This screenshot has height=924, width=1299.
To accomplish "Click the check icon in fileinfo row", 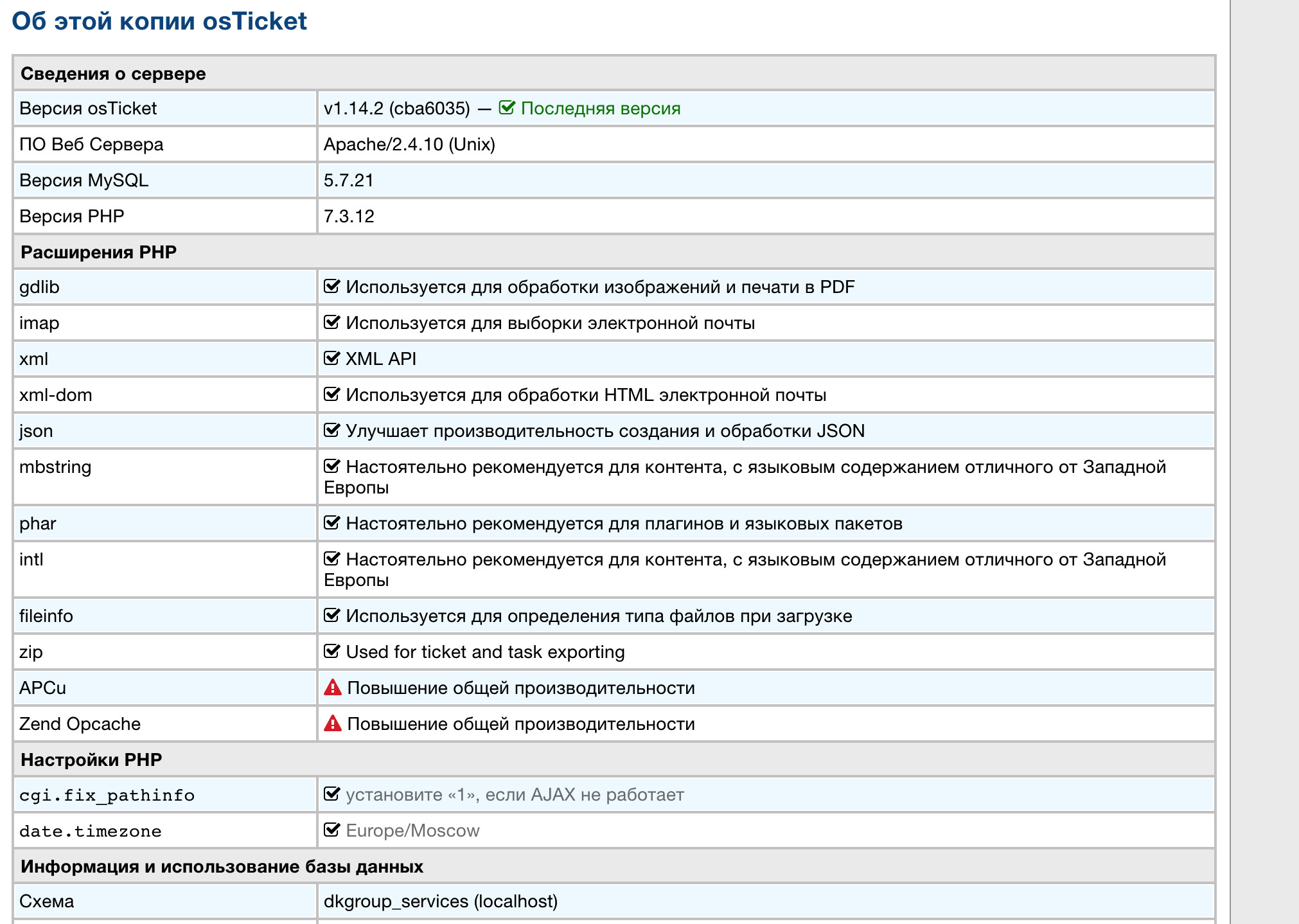I will [x=331, y=616].
